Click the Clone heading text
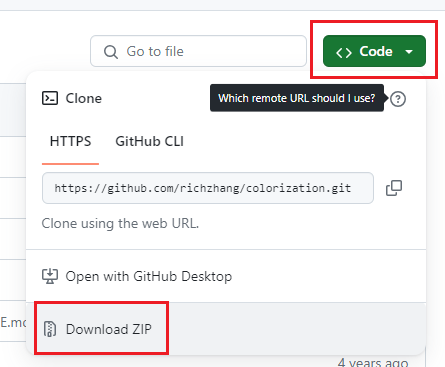Screen dimensions: 445x367 [84, 98]
